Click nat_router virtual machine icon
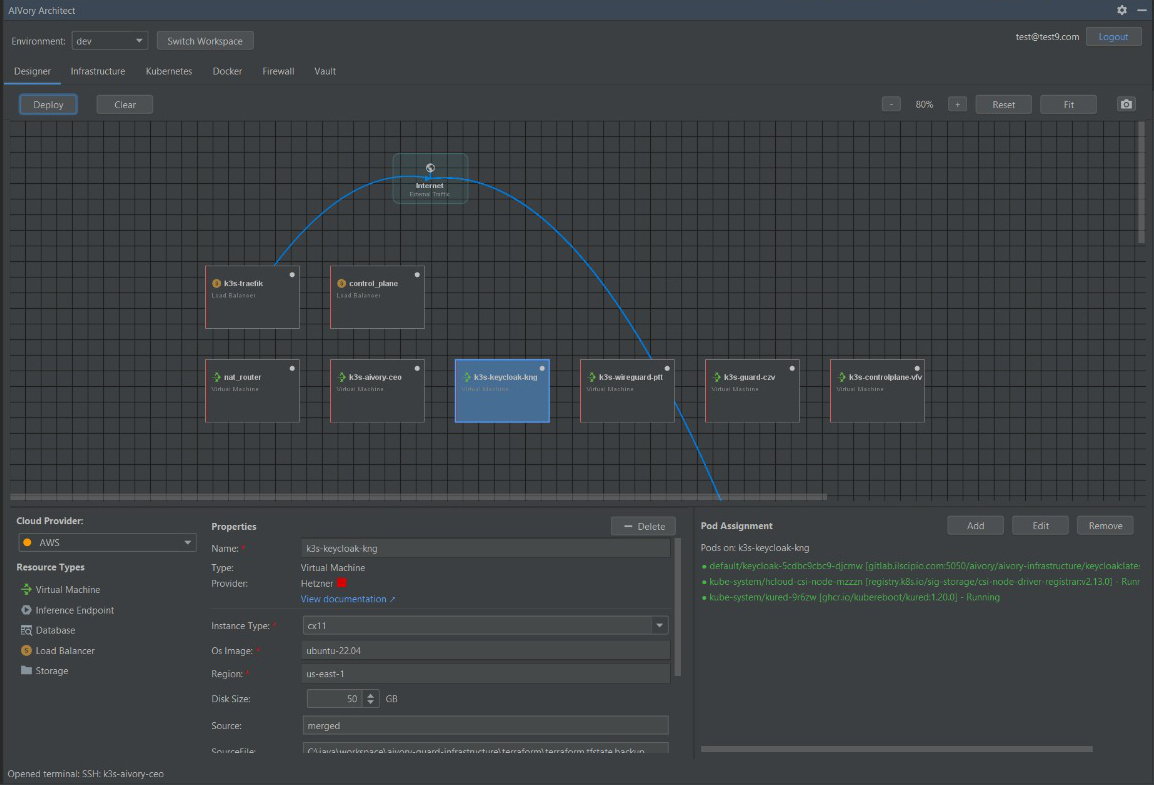 (x=216, y=377)
